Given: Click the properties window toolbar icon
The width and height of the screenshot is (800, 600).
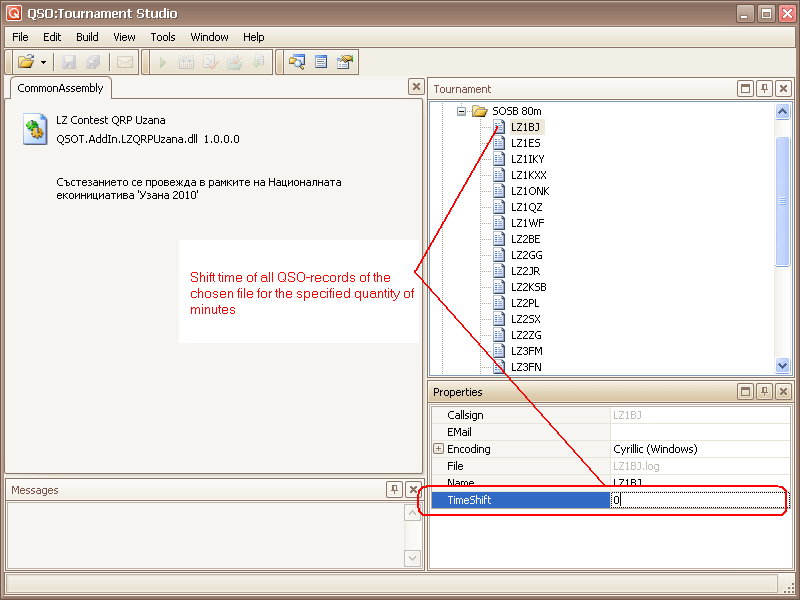Looking at the screenshot, I should coord(345,62).
